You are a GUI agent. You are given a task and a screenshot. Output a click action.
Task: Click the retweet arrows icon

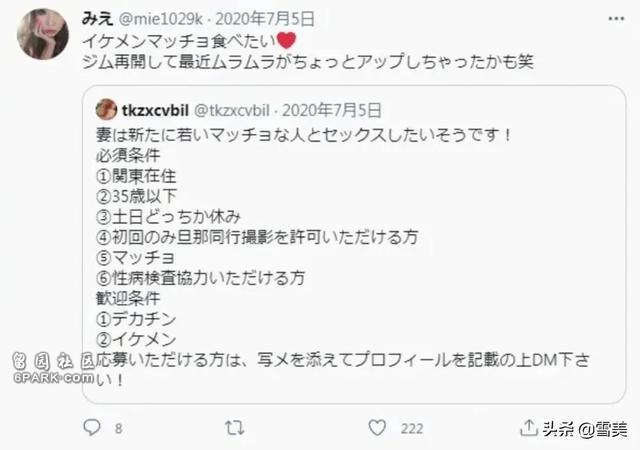click(x=235, y=428)
